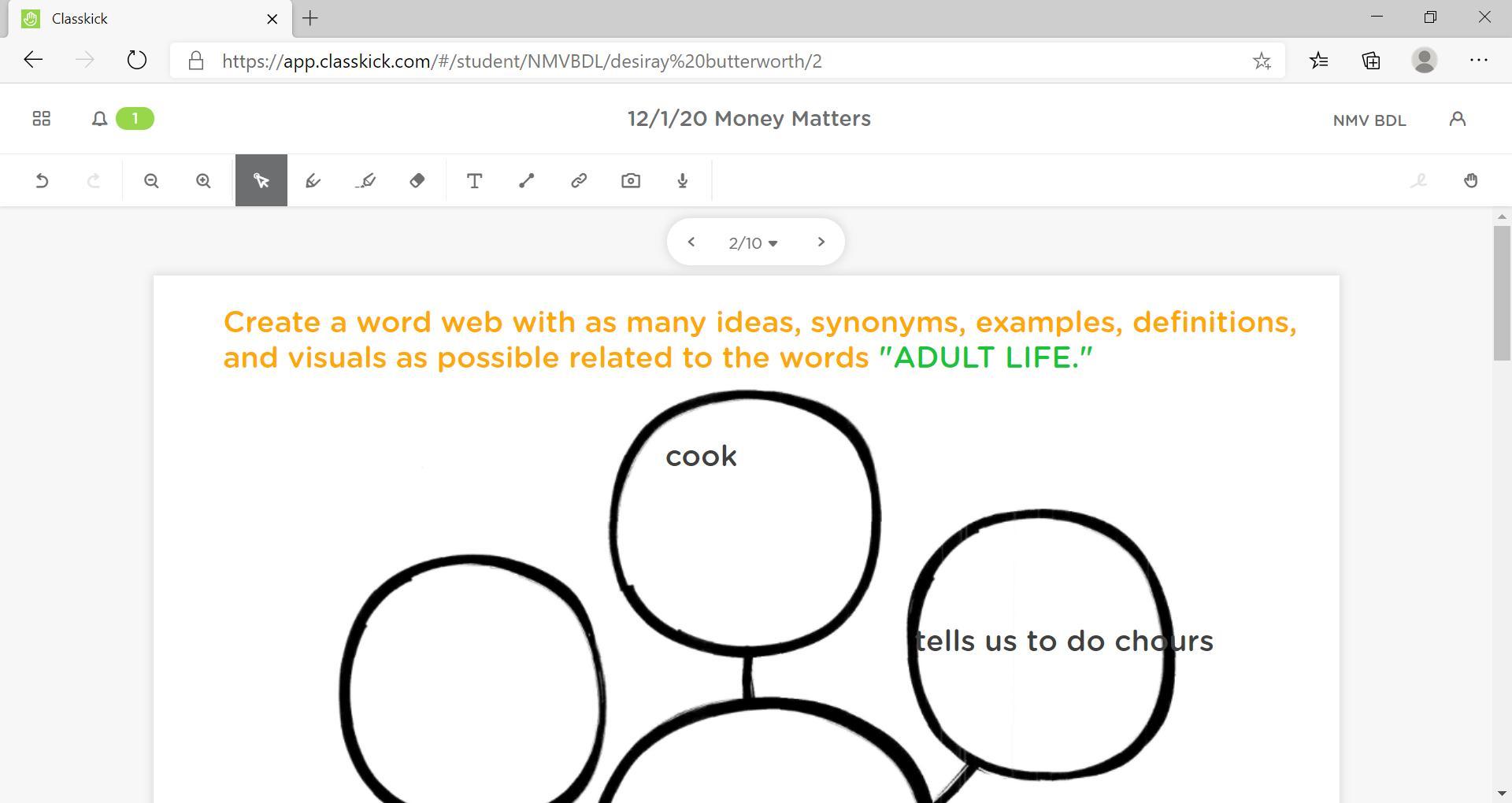
Task: Open the user account profile icon
Action: pyautogui.click(x=1458, y=119)
